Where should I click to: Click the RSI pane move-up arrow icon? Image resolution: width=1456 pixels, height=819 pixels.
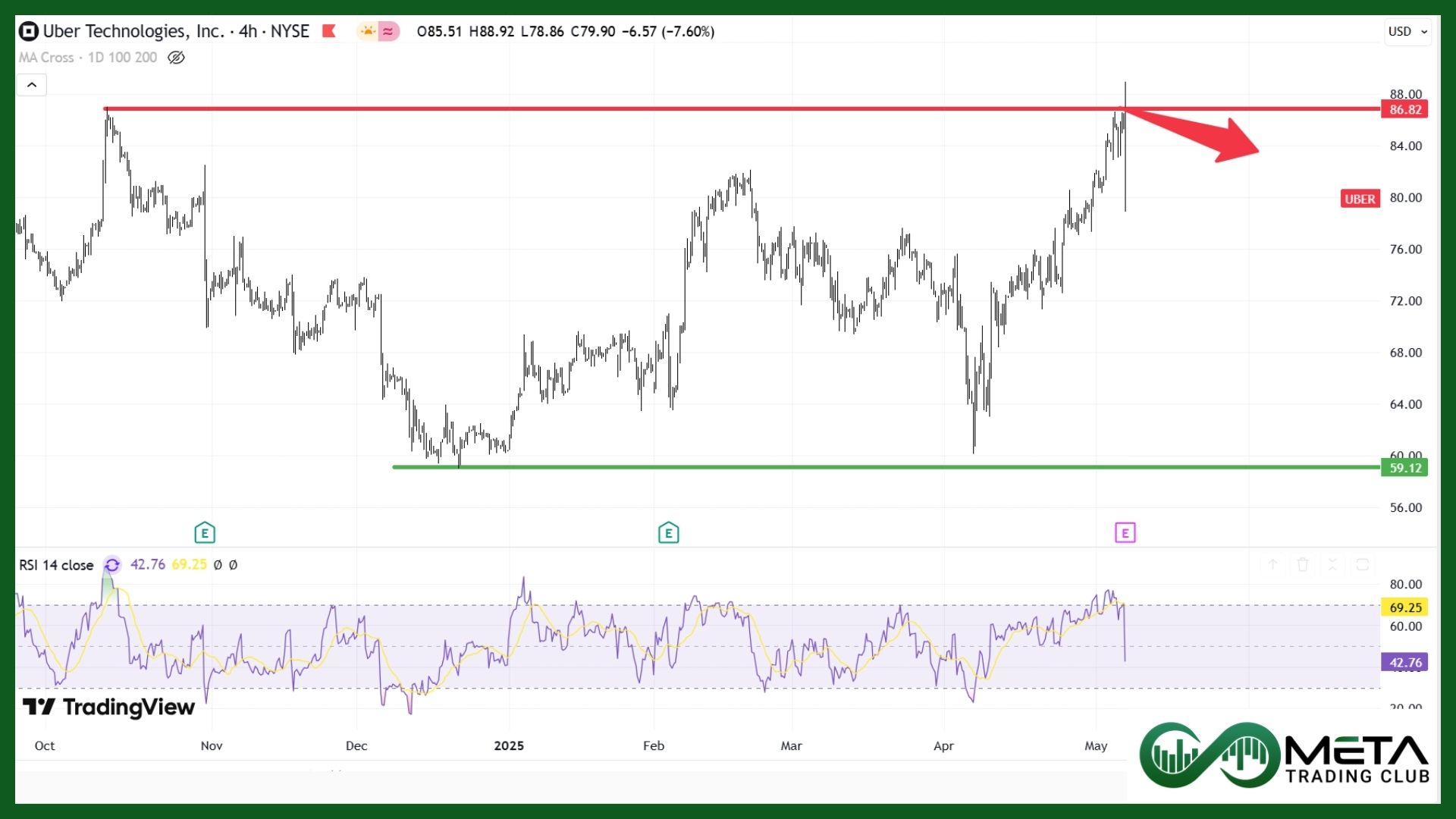tap(1272, 564)
